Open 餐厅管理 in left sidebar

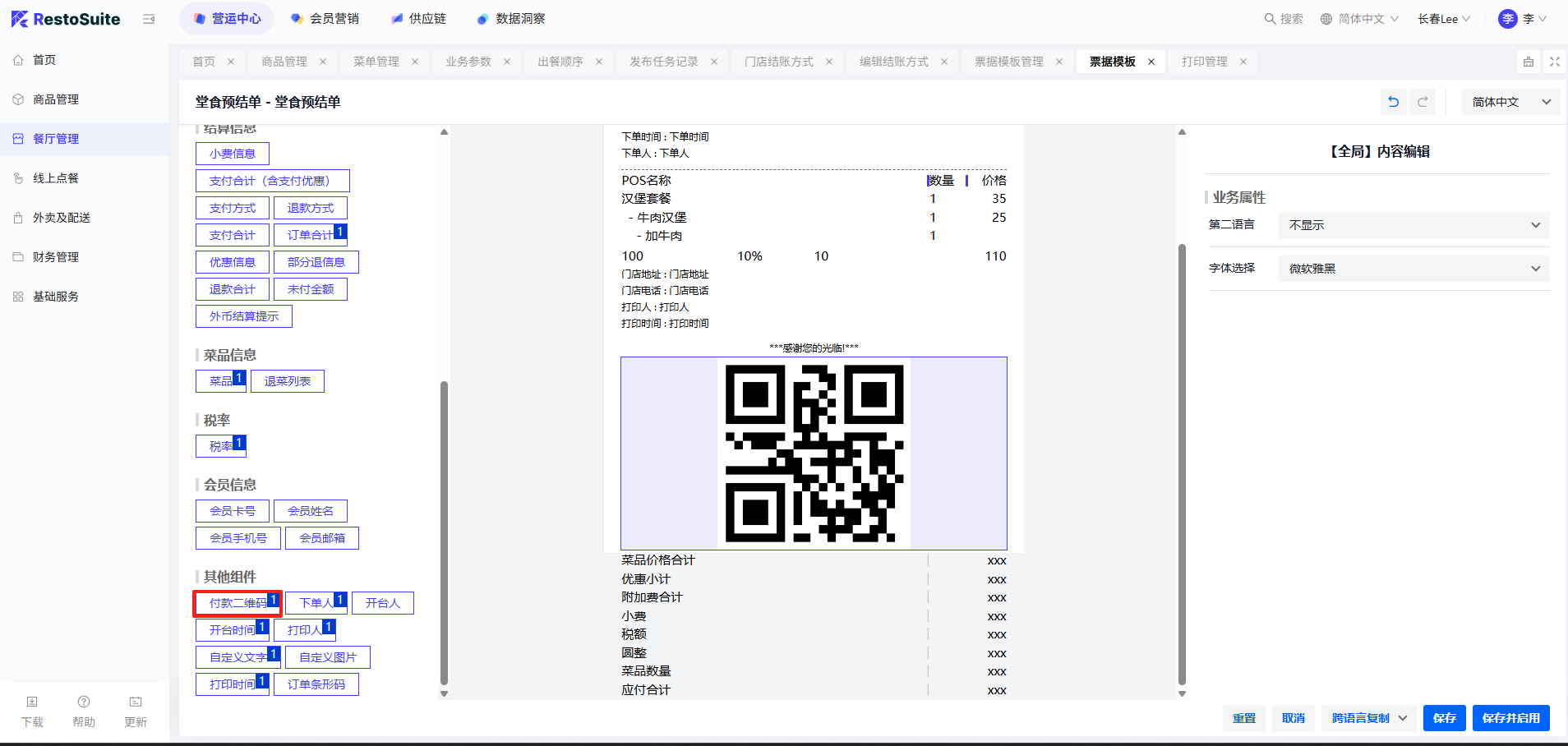[x=85, y=139]
